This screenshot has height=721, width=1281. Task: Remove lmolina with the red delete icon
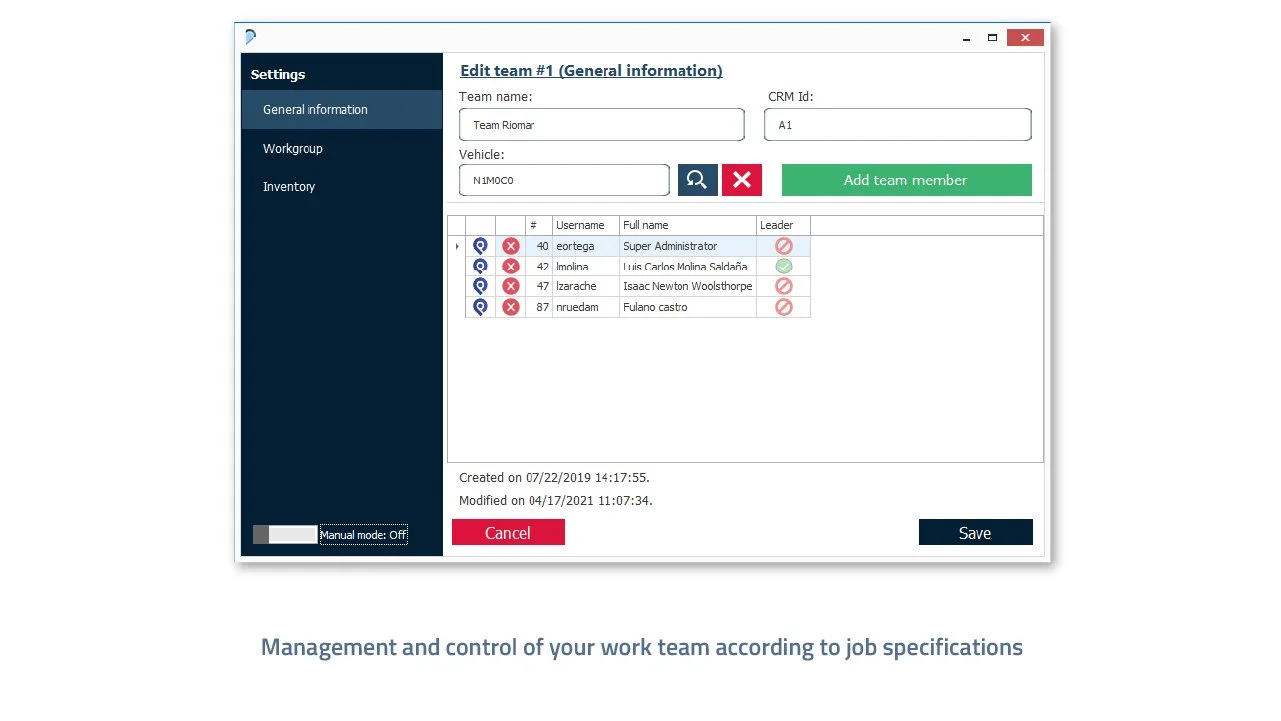(x=511, y=266)
